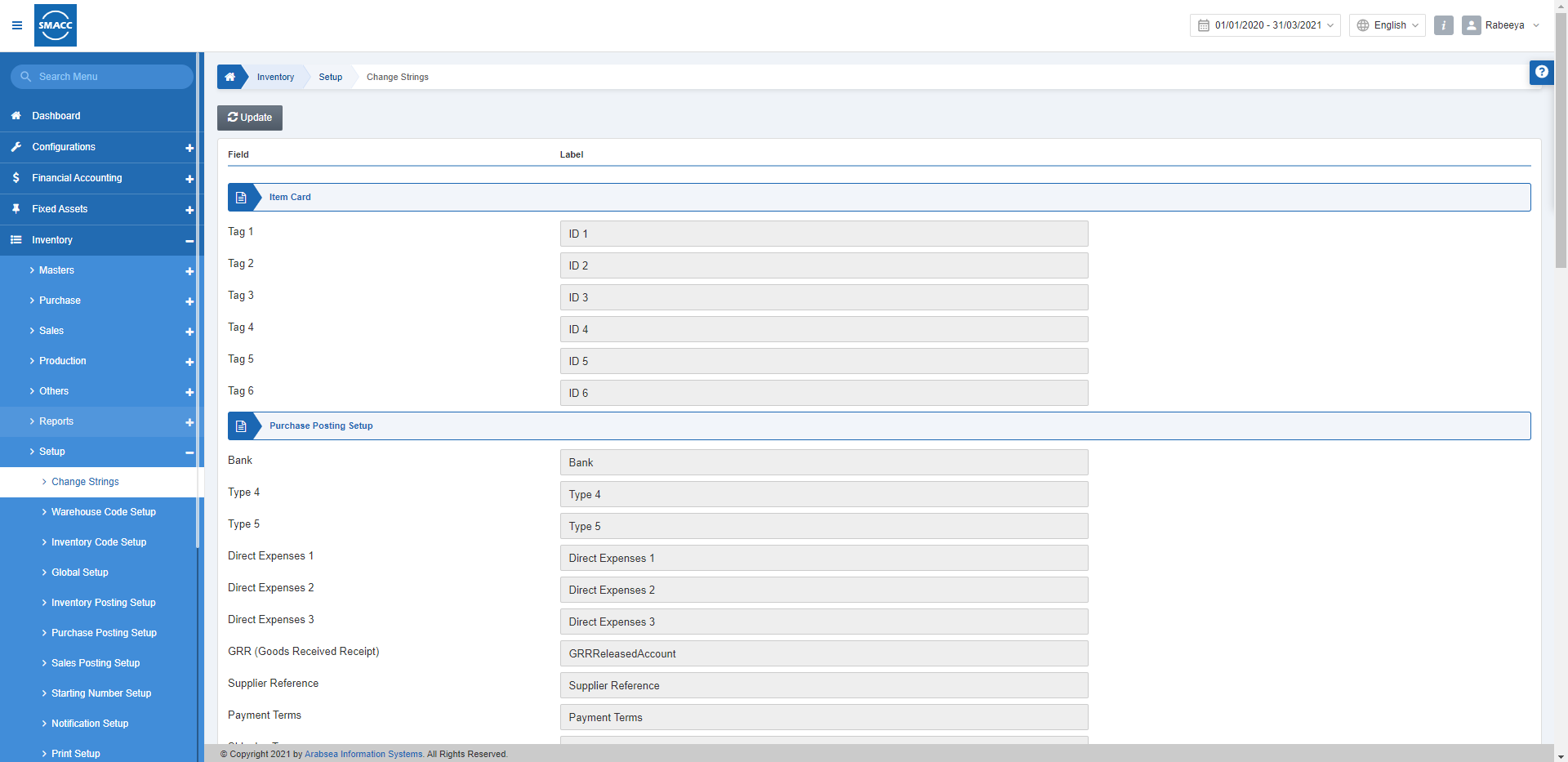Open the date range dropdown
This screenshot has width=1568, height=762.
(x=1264, y=25)
